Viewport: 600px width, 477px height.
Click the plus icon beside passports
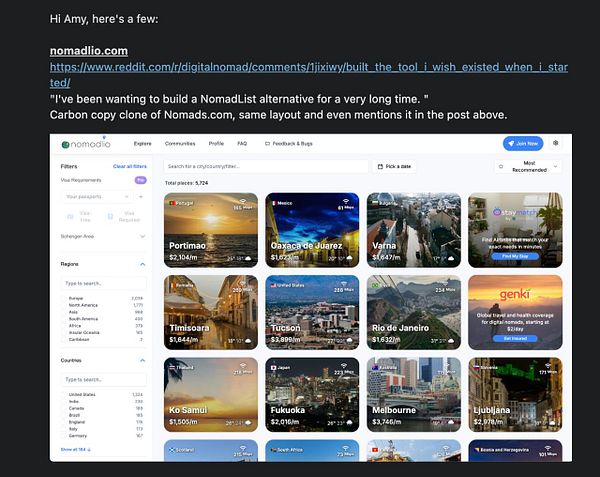point(141,197)
